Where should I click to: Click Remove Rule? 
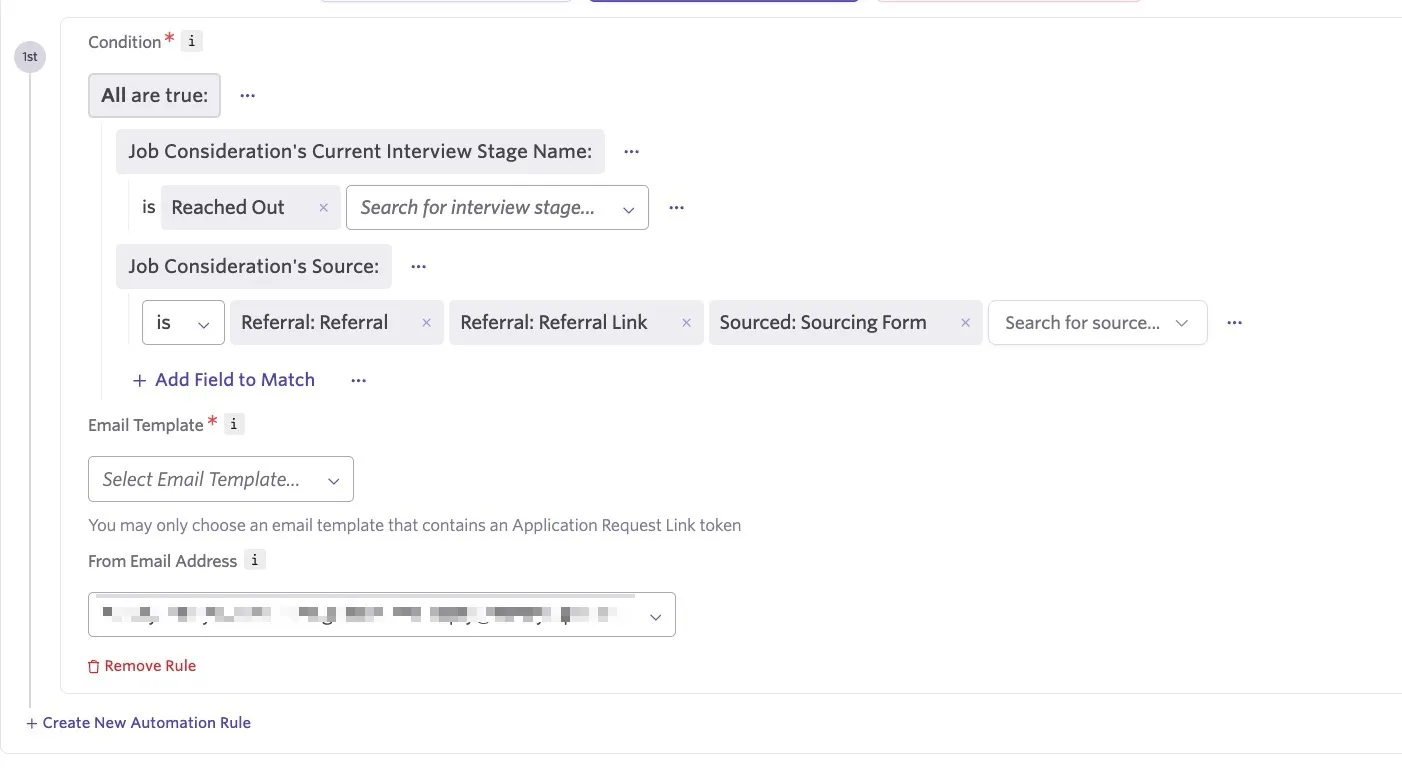tap(142, 666)
